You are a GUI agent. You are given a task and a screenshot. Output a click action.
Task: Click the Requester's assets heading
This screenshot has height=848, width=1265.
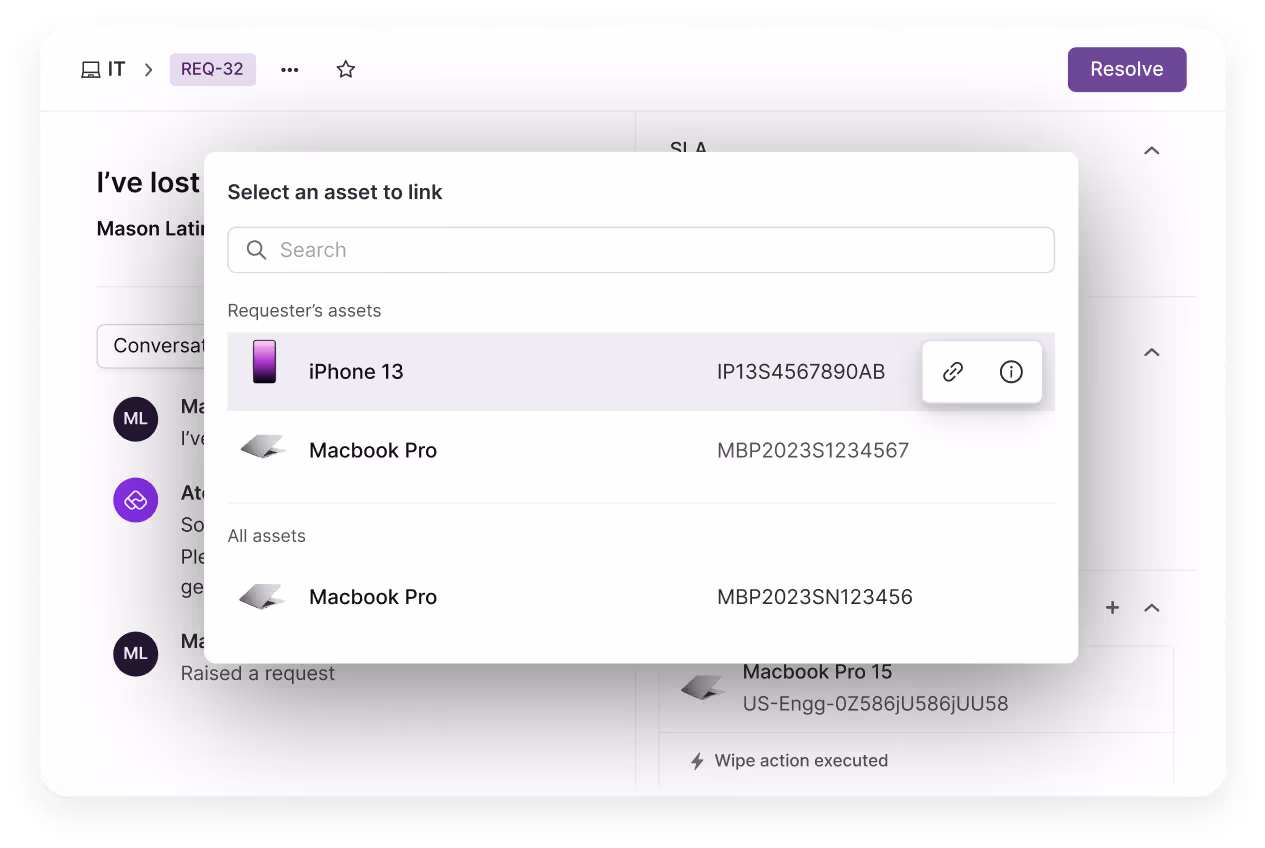pos(304,311)
